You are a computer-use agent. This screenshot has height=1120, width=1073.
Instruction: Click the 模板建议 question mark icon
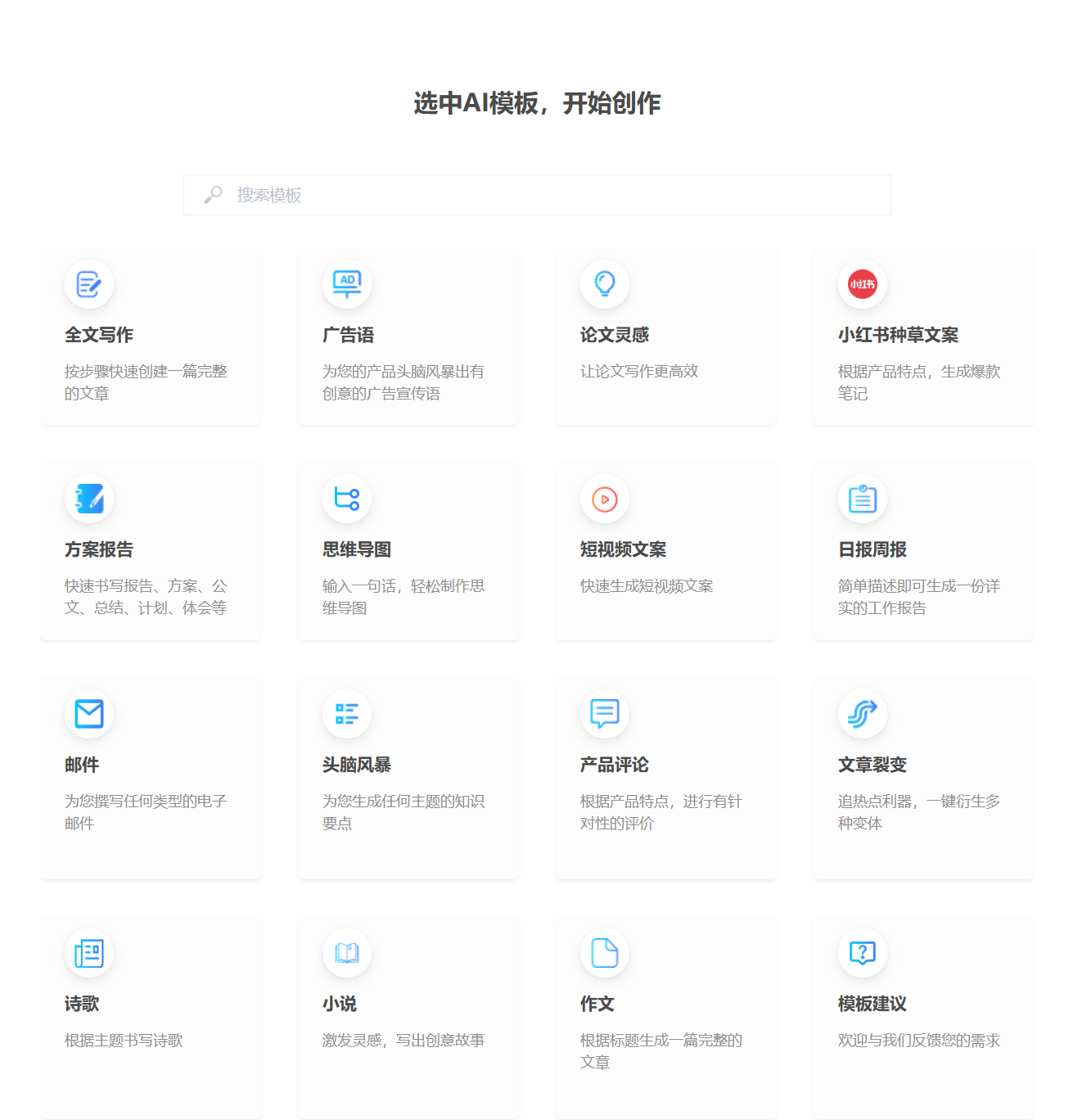coord(862,953)
